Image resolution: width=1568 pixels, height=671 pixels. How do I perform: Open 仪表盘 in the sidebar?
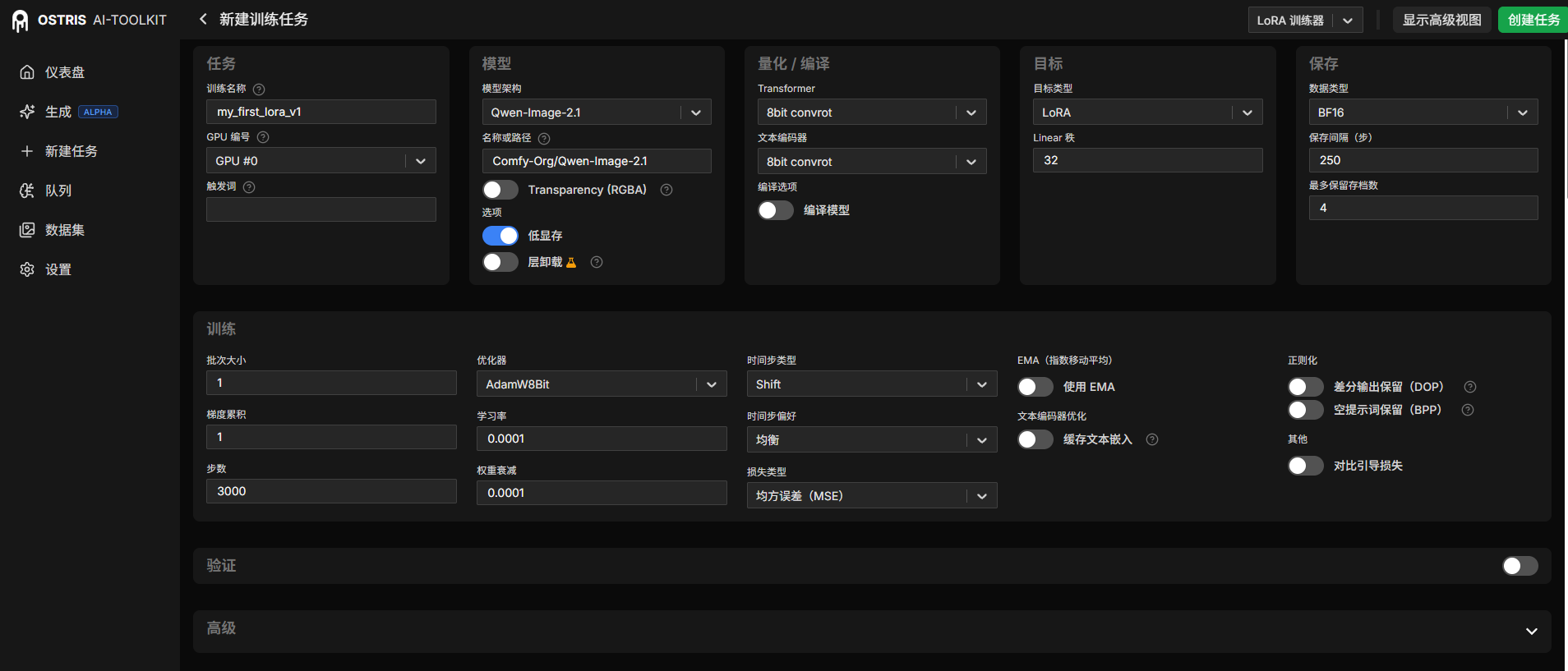pyautogui.click(x=65, y=72)
